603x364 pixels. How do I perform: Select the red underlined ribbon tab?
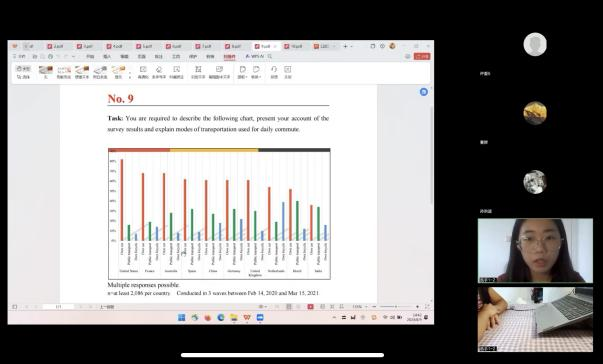(230, 57)
